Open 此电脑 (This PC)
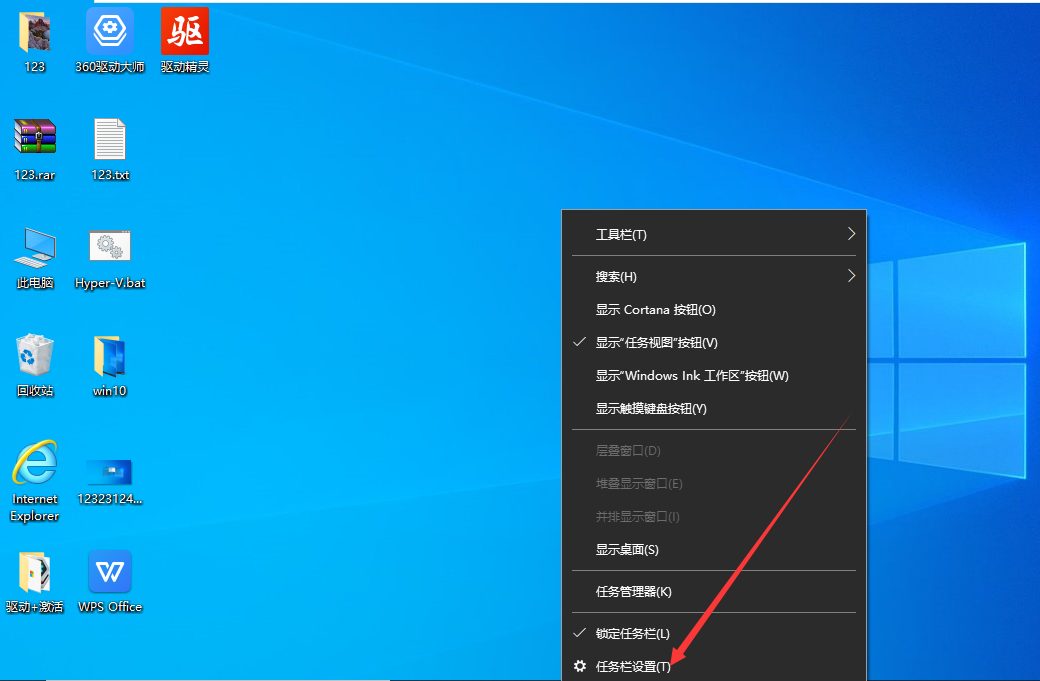 click(35, 246)
